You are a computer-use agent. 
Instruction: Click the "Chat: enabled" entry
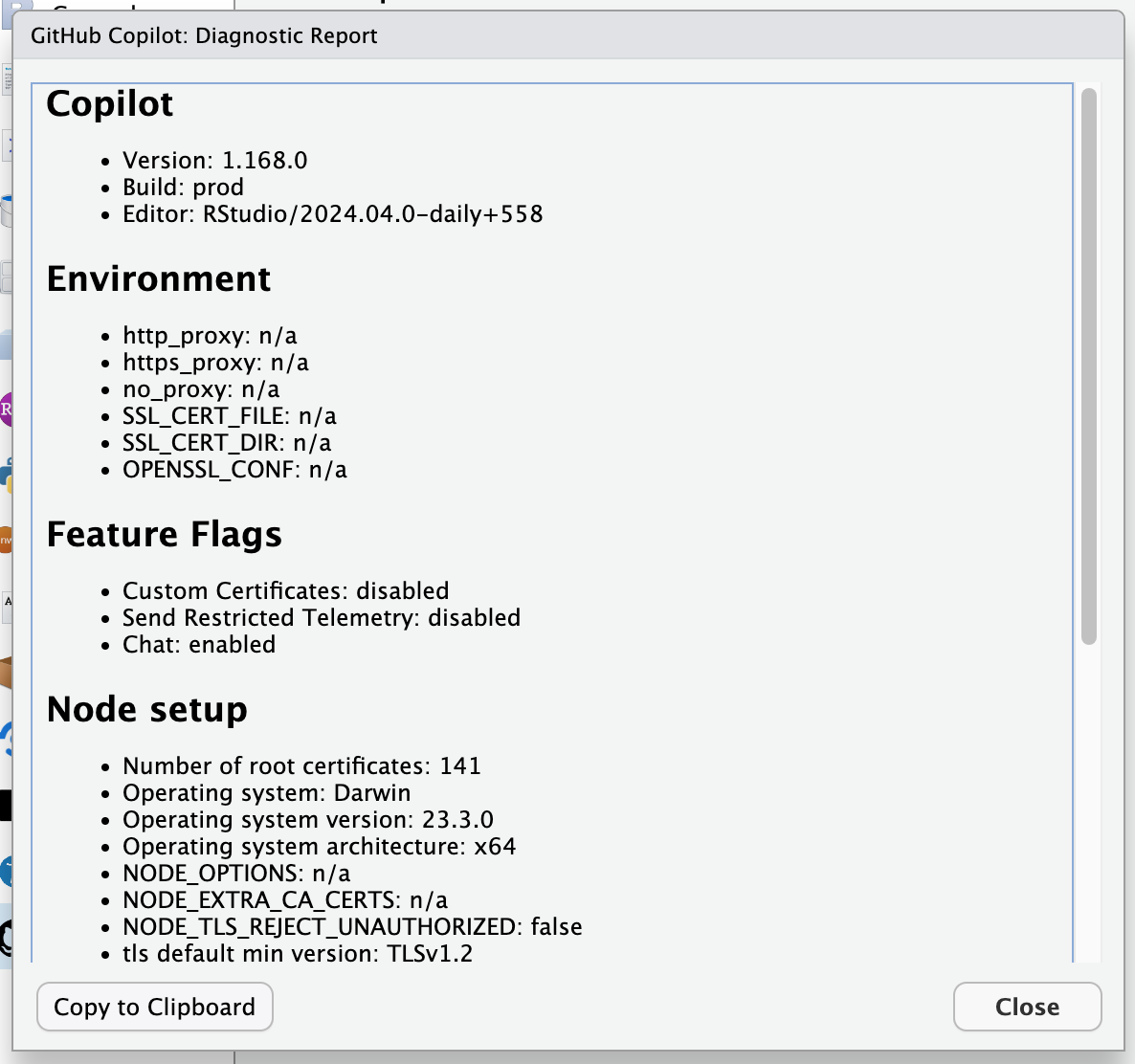(199, 644)
